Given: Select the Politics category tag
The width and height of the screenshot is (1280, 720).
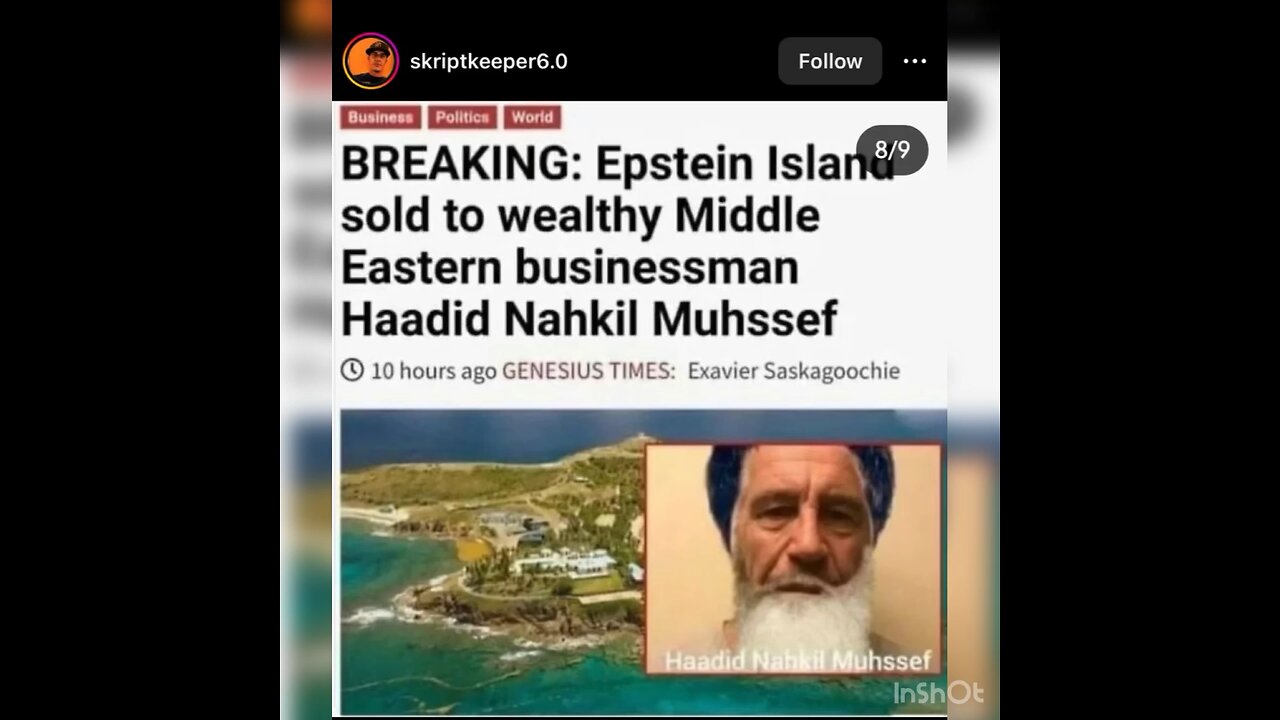Looking at the screenshot, I should click(462, 117).
